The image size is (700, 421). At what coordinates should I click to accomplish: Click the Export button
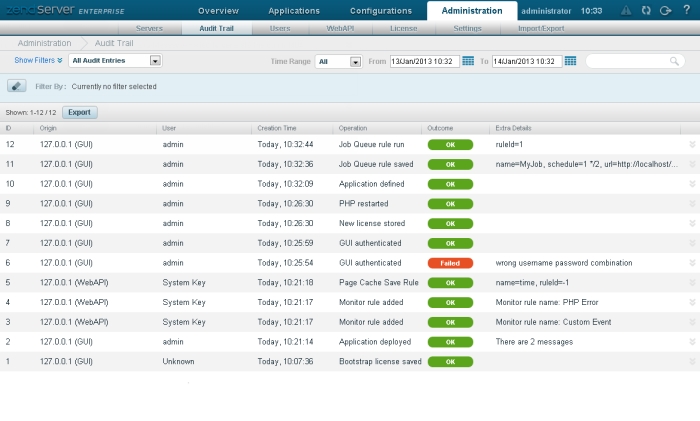click(79, 113)
